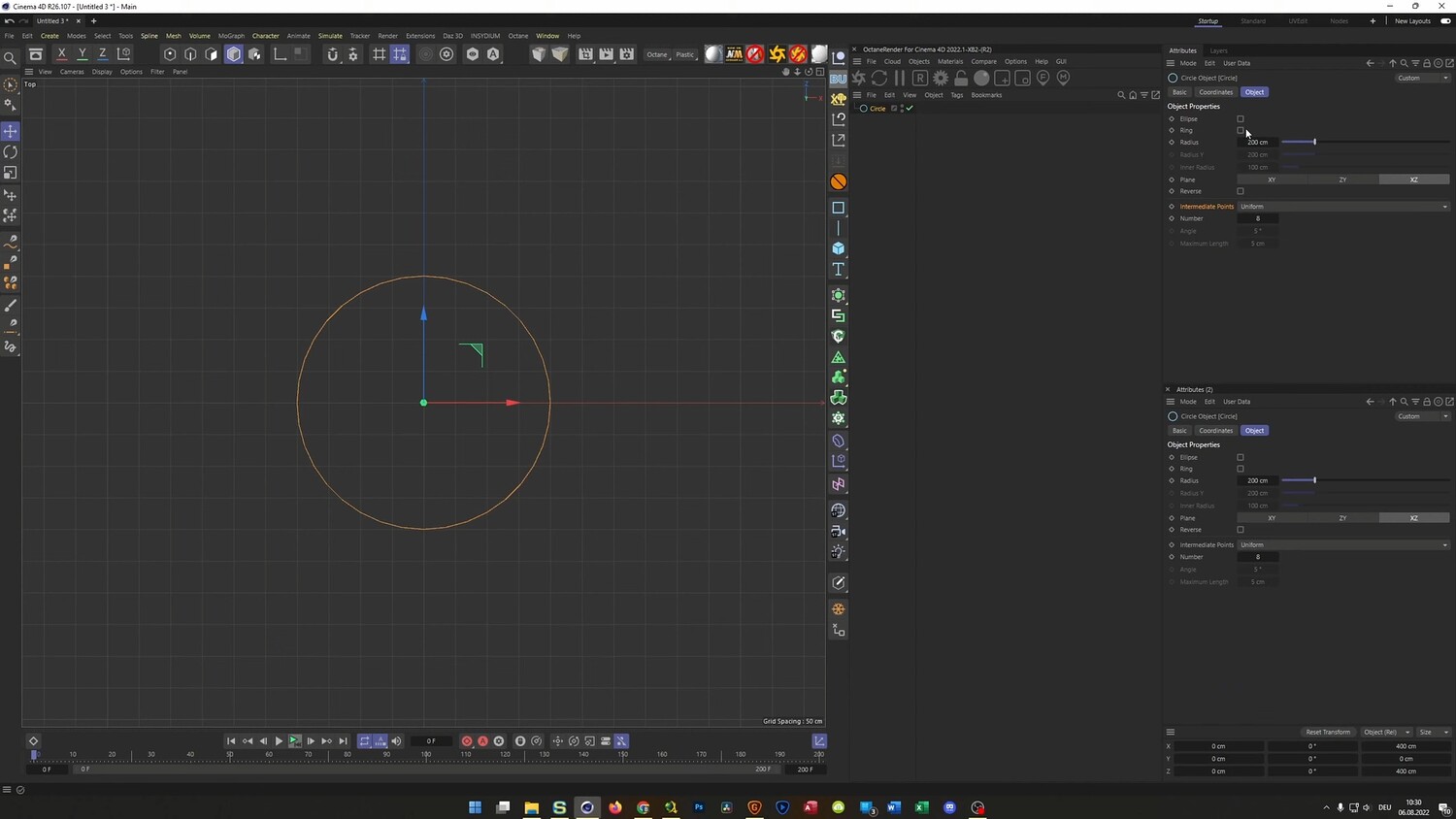Open Octane settings gear icon
This screenshot has width=1456, height=819.
(x=941, y=78)
